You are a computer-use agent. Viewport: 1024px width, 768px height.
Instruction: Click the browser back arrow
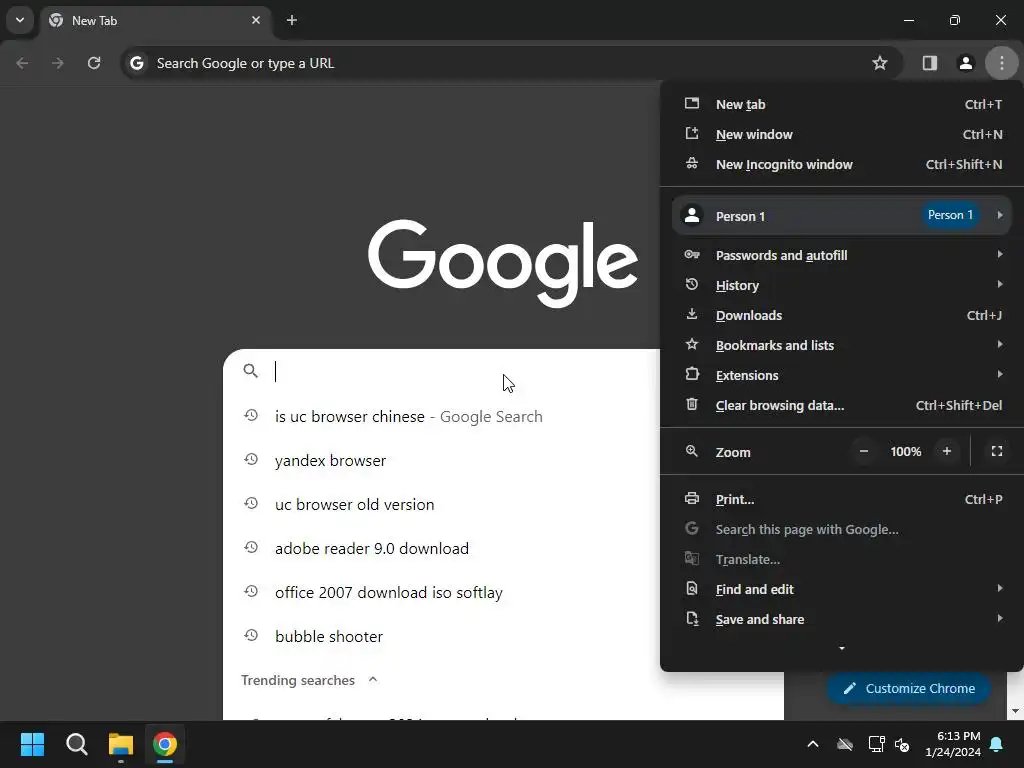coord(22,63)
